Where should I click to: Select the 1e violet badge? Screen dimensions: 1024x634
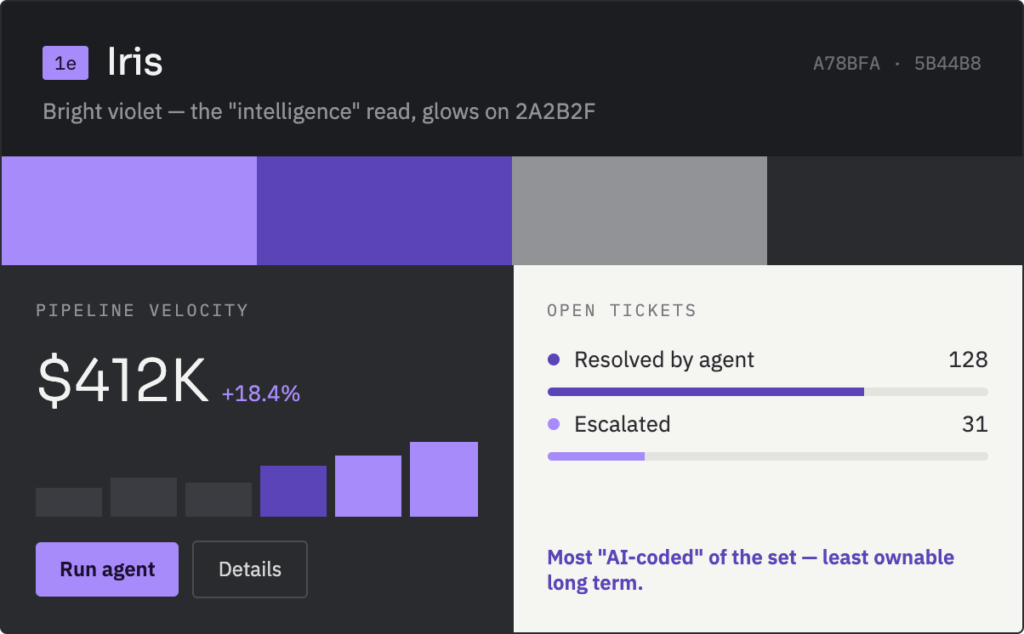(65, 63)
